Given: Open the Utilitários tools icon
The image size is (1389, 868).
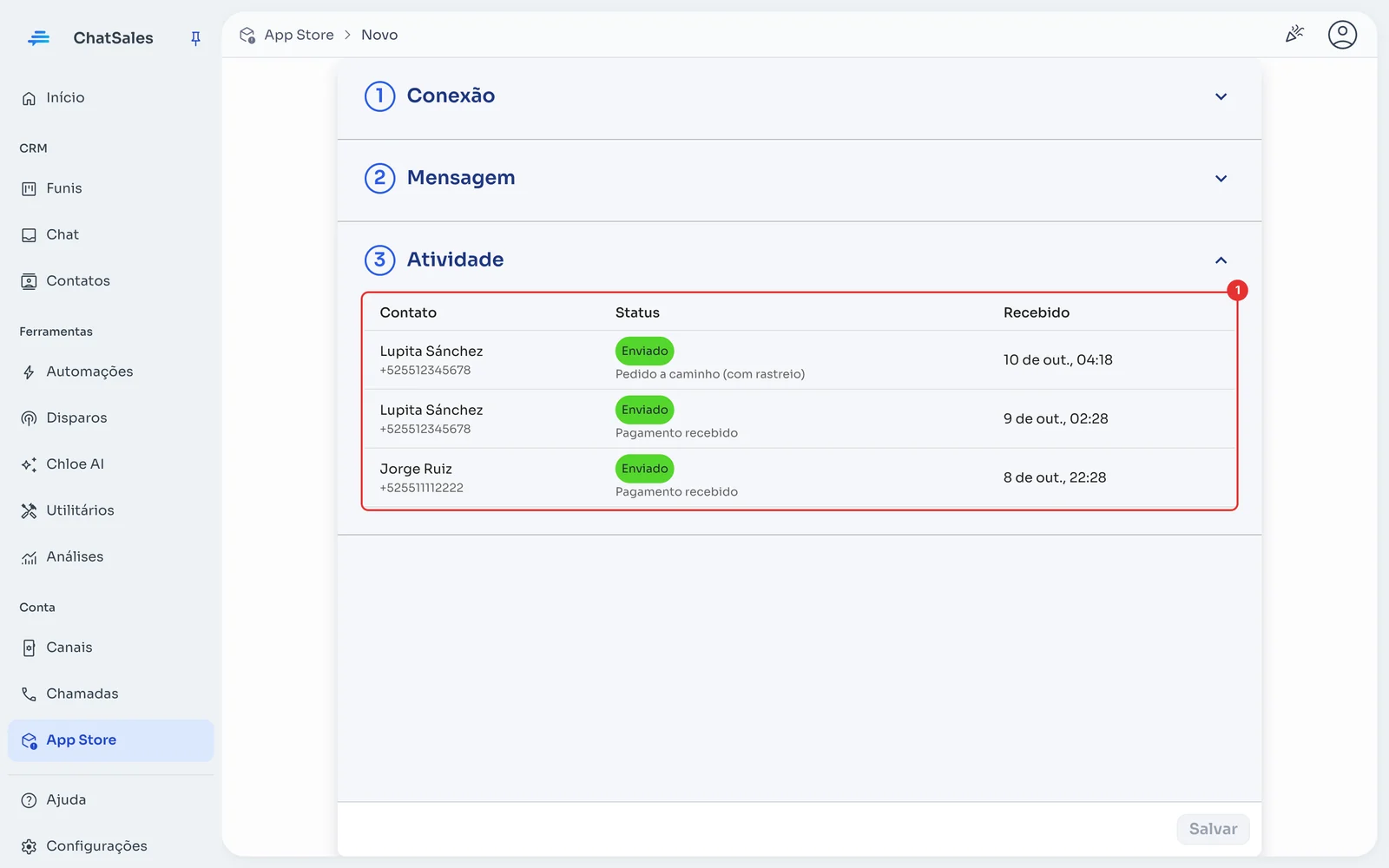Looking at the screenshot, I should 29,510.
